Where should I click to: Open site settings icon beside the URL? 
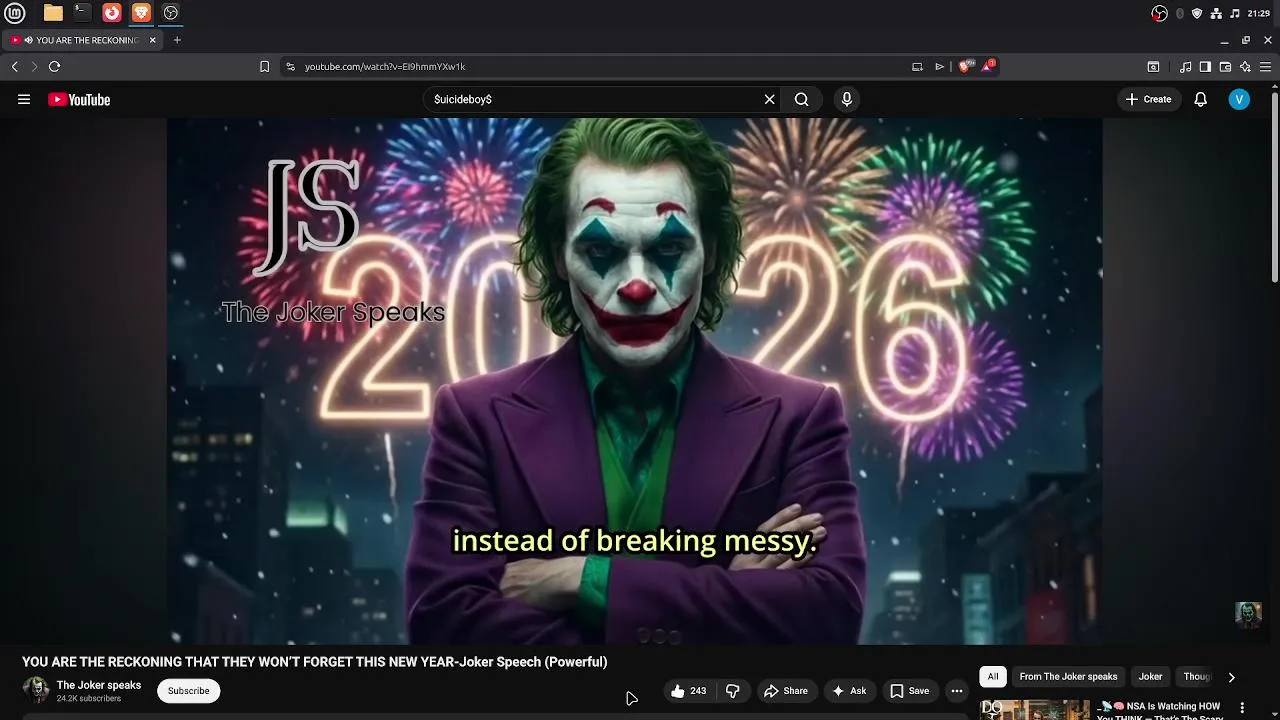coord(290,66)
